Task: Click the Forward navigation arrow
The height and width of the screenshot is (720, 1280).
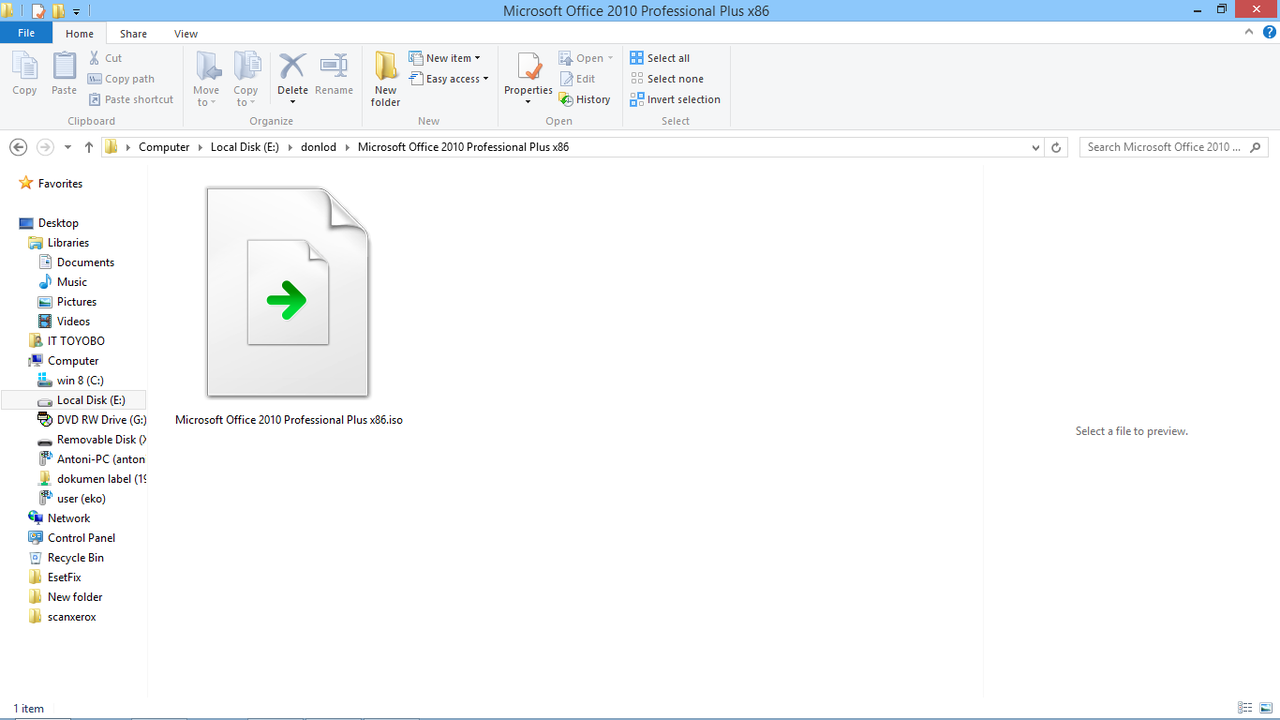Action: [x=45, y=147]
